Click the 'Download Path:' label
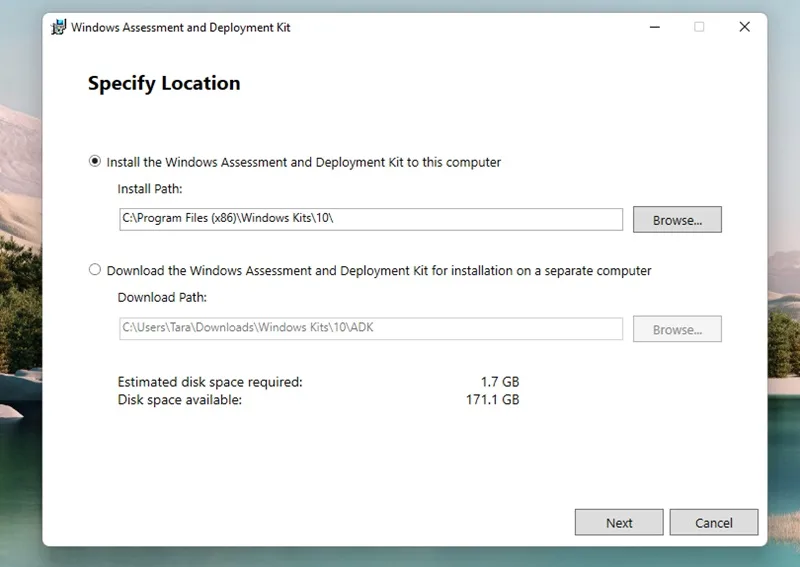 [162, 297]
